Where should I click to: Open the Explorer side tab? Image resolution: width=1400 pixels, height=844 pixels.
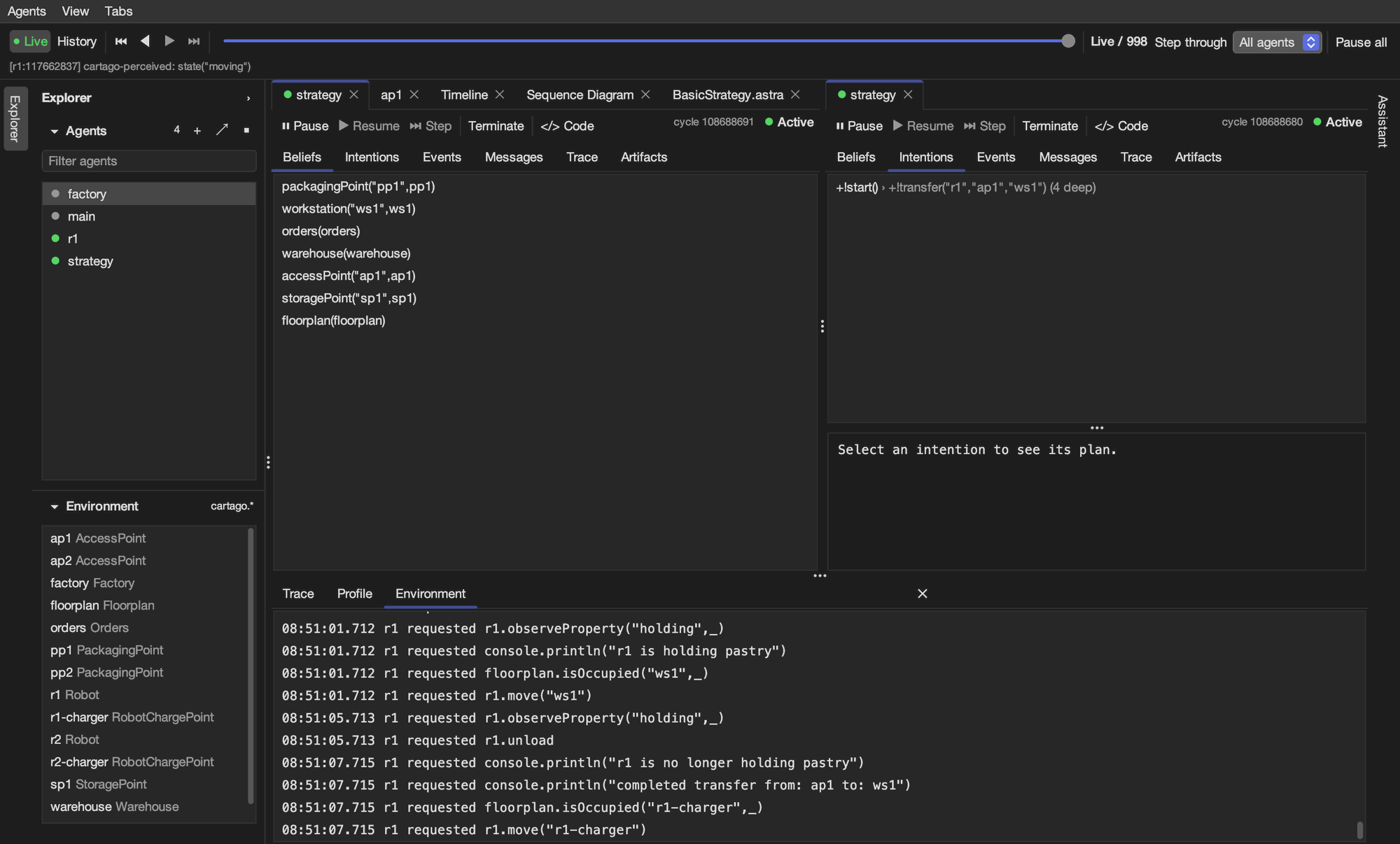[15, 118]
